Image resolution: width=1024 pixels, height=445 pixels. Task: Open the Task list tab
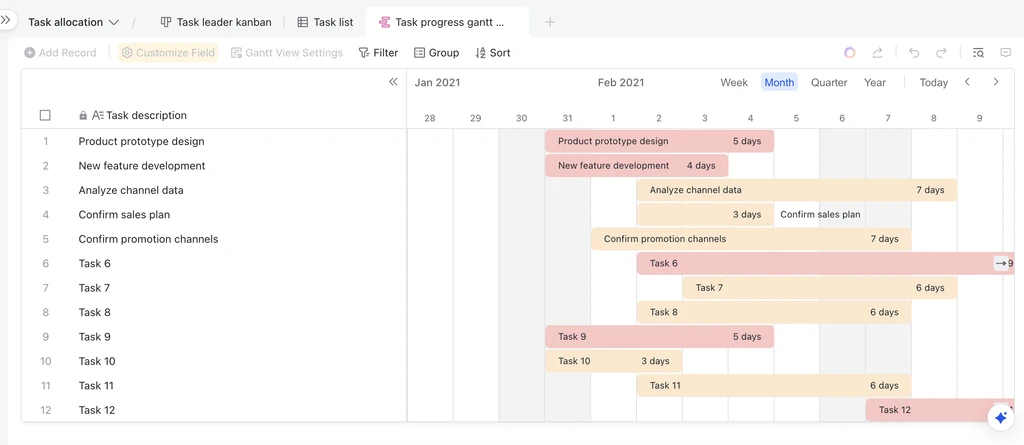pyautogui.click(x=325, y=22)
